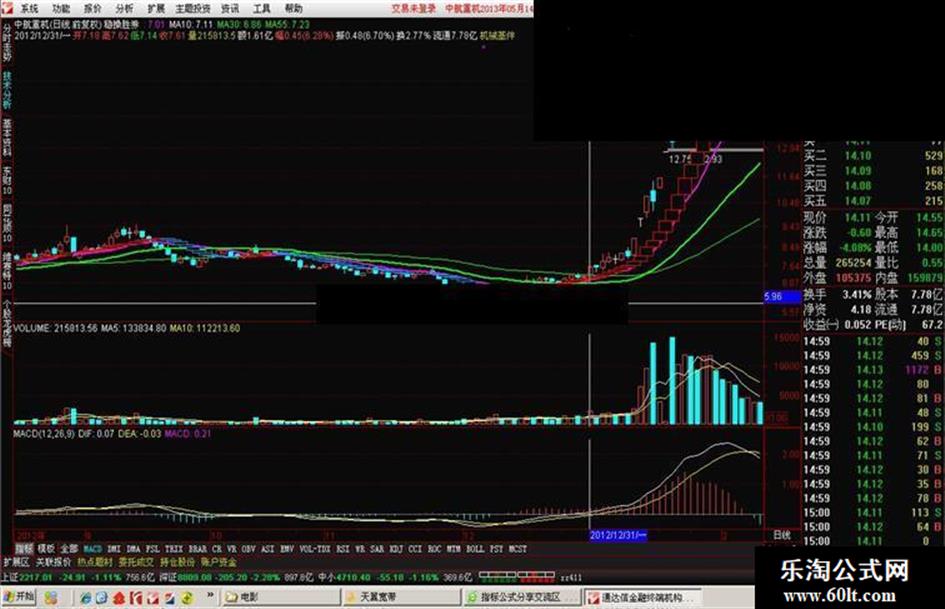The height and width of the screenshot is (609, 945).
Task: Open the 热点题材 tab
Action: [x=95, y=562]
